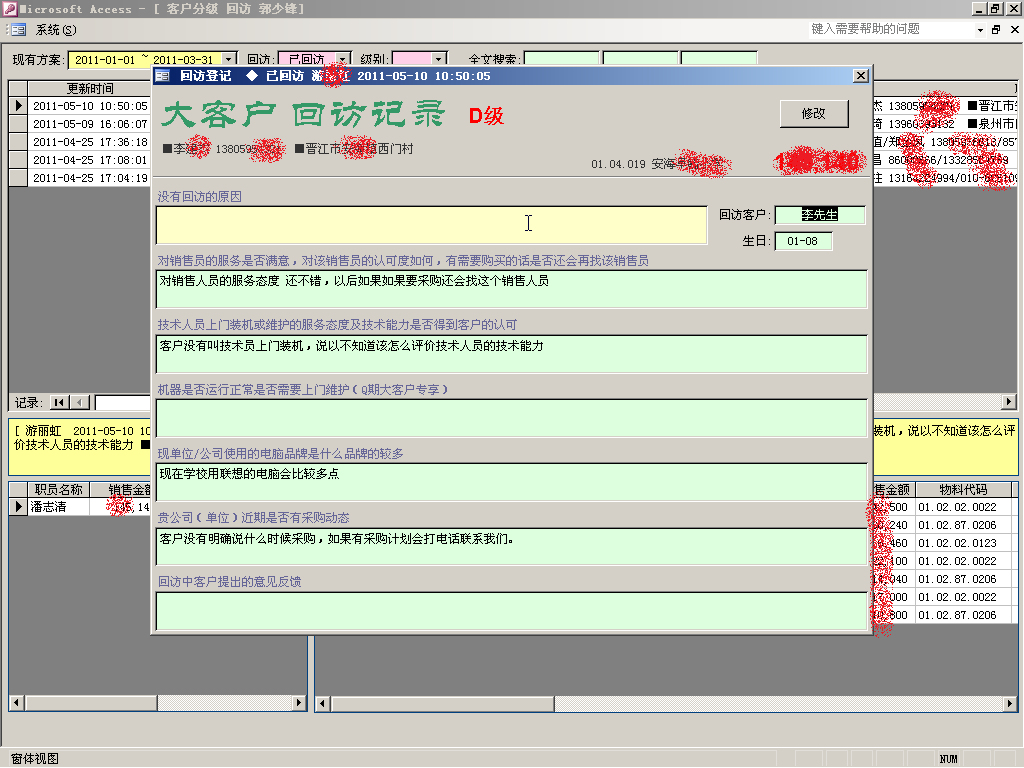Click the 回访中客户提出的意见反馈 text box
This screenshot has width=1024, height=768.
[511, 610]
